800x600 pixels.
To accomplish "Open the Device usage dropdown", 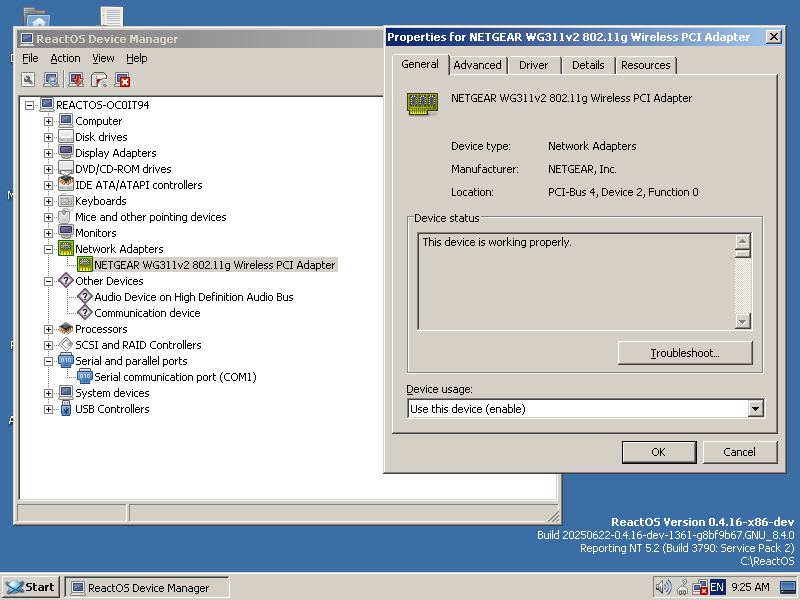I will [756, 408].
